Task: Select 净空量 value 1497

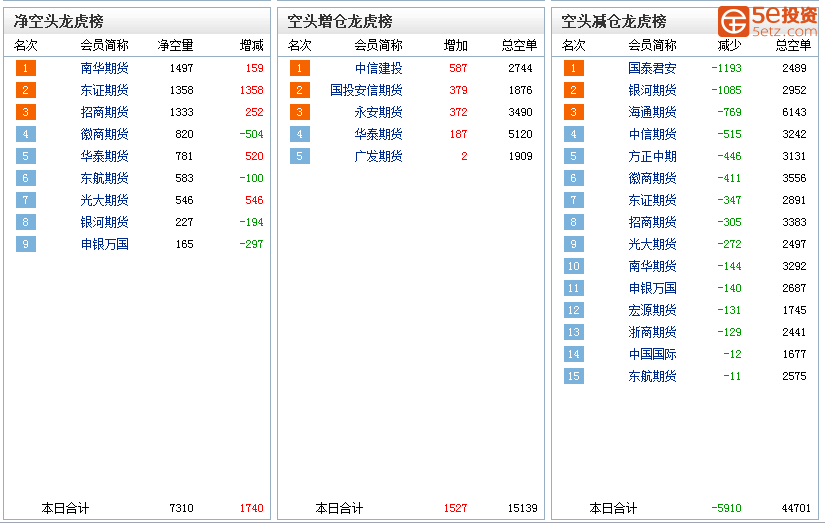Action: click(x=182, y=68)
